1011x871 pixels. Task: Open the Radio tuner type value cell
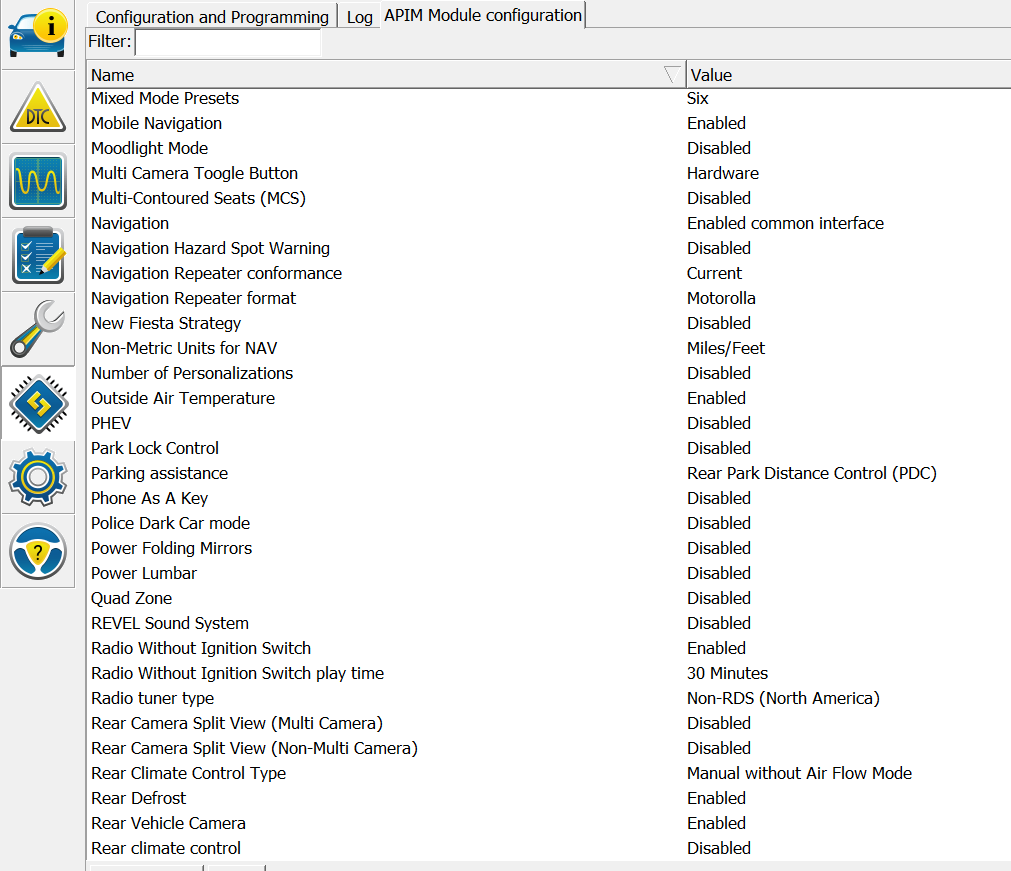point(783,698)
